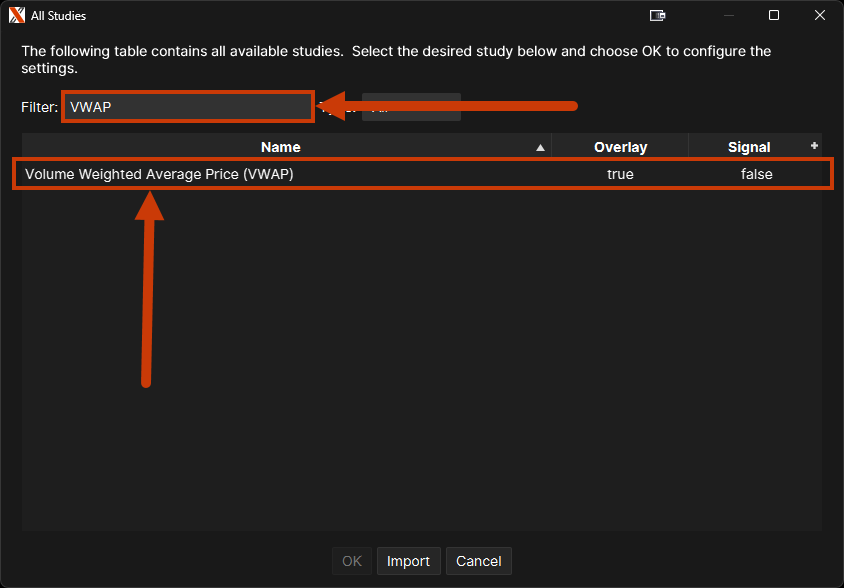Select the Volume Weighted Average Price (VWAP) study

[x=160, y=174]
